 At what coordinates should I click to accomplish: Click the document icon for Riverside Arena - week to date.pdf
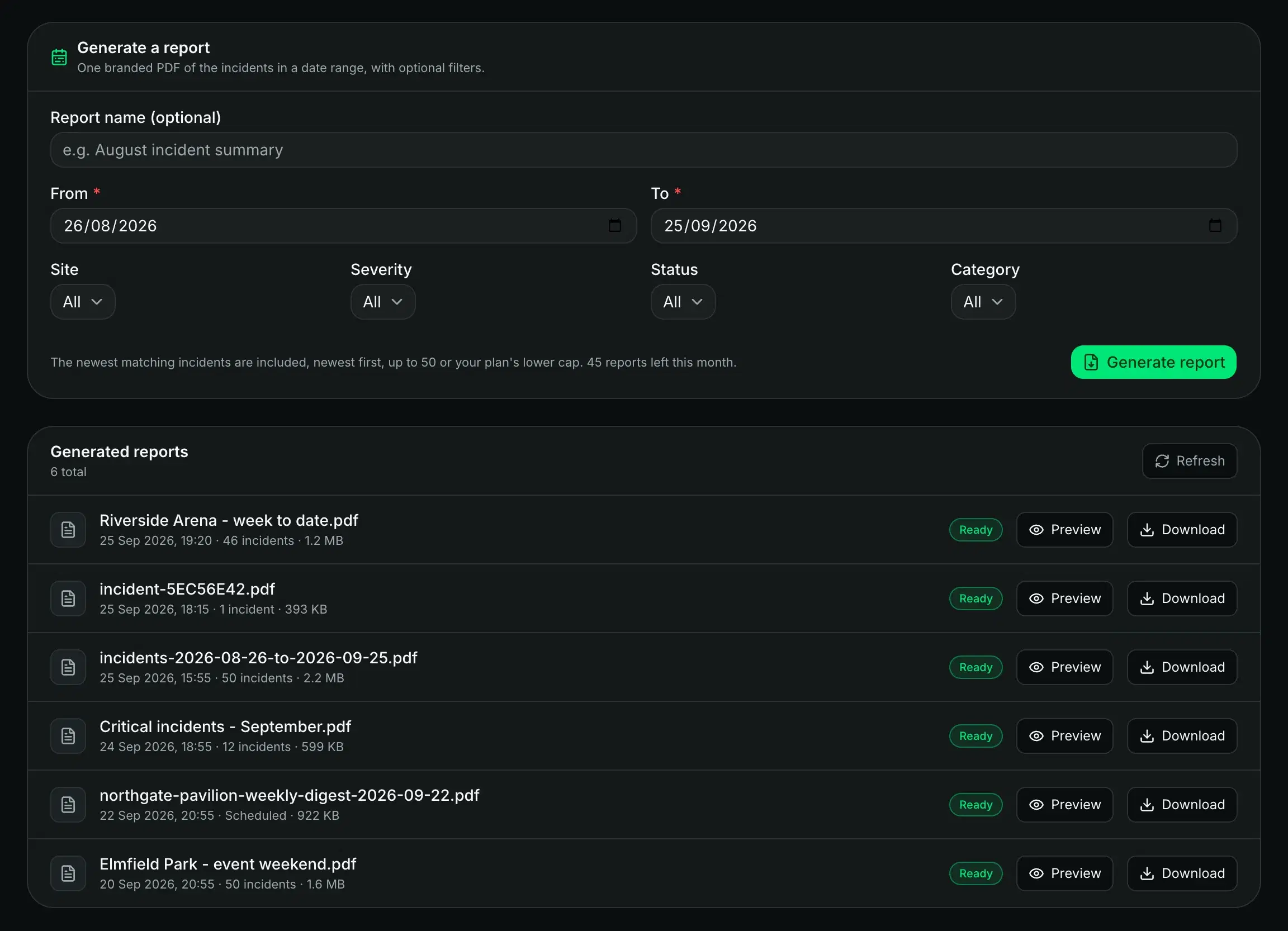68,530
